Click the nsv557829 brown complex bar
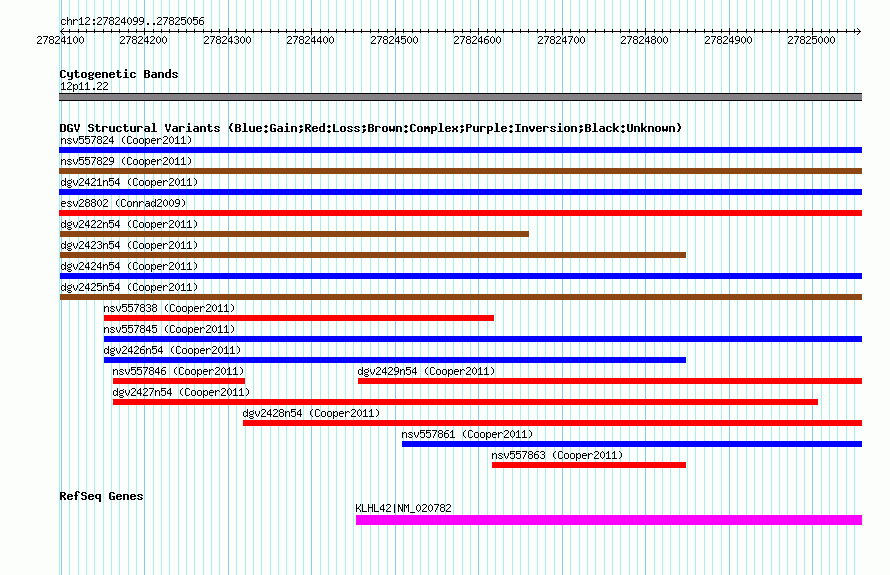Screen dimensions: 890x575 pyautogui.click(x=460, y=171)
